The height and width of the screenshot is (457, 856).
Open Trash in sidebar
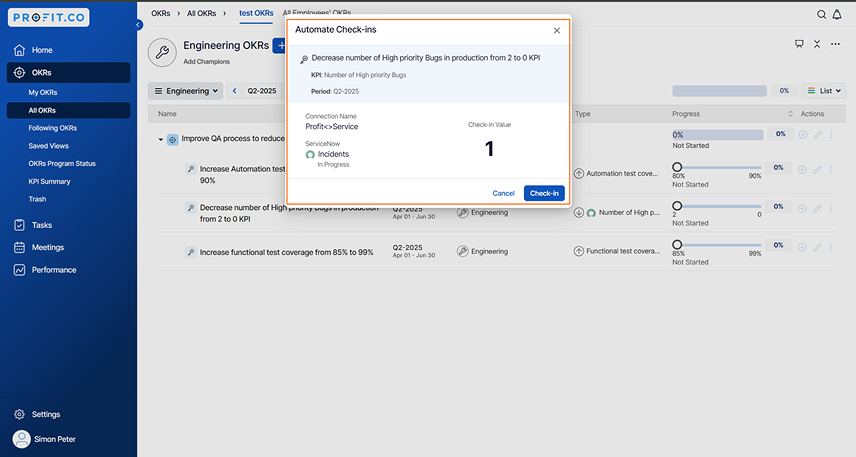[37, 199]
